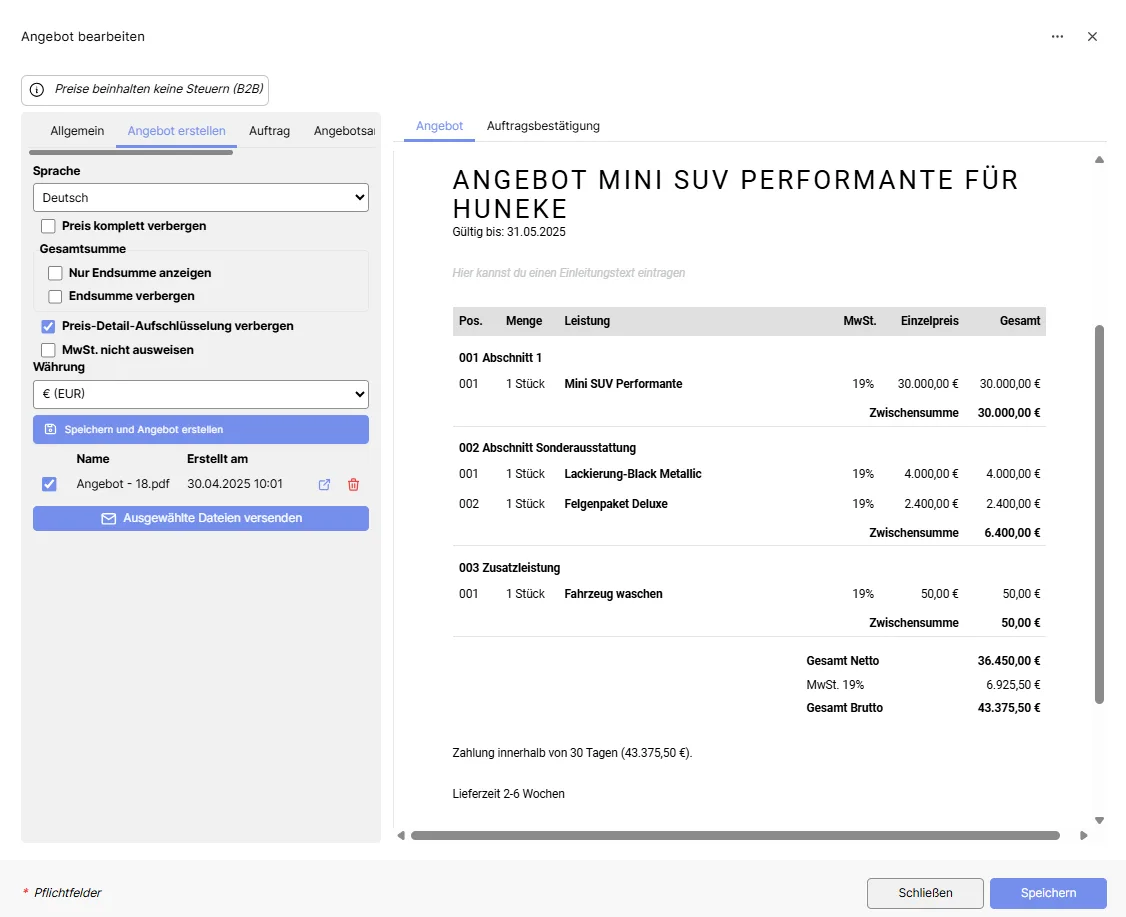Enable Nur Endsumme anzeigen checkbox
The image size is (1126, 917).
pyautogui.click(x=55, y=273)
